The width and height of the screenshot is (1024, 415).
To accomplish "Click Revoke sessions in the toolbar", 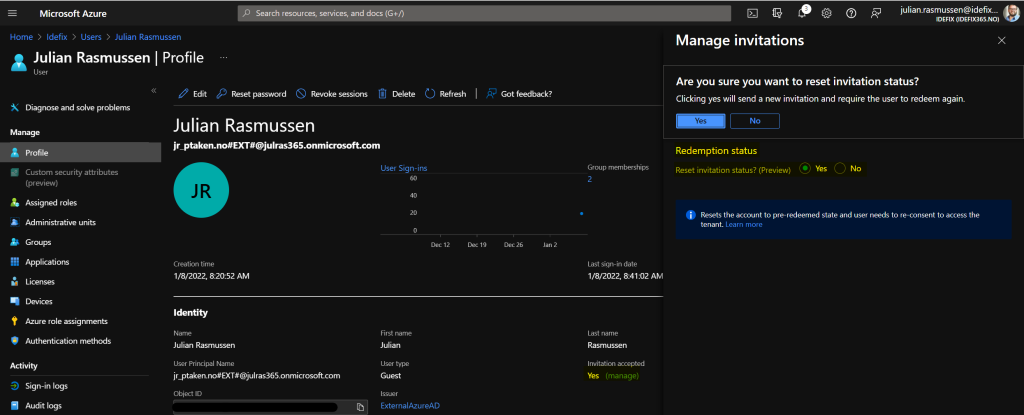I will pyautogui.click(x=332, y=93).
